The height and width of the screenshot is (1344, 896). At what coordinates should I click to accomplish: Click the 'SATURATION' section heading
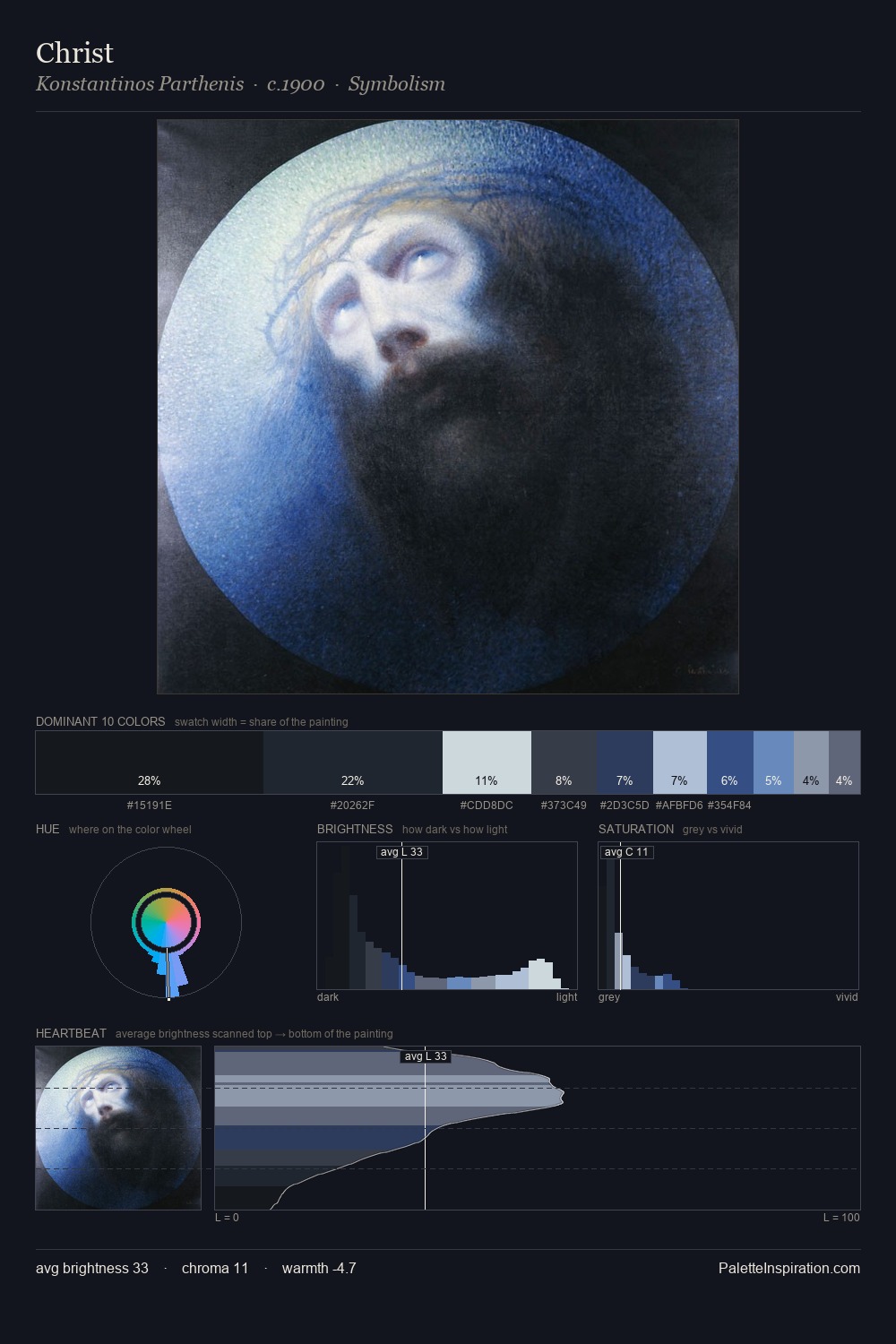(636, 829)
